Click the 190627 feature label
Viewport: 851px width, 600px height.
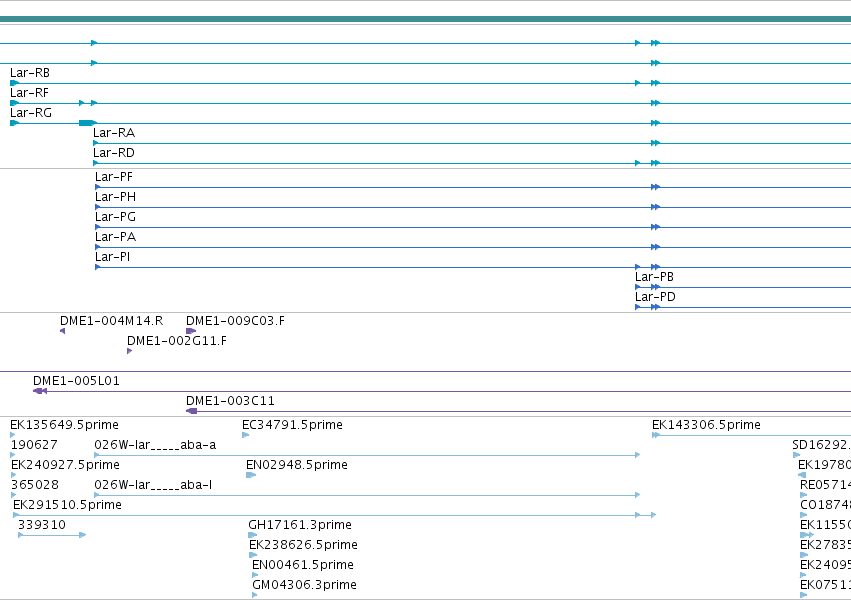(34, 445)
